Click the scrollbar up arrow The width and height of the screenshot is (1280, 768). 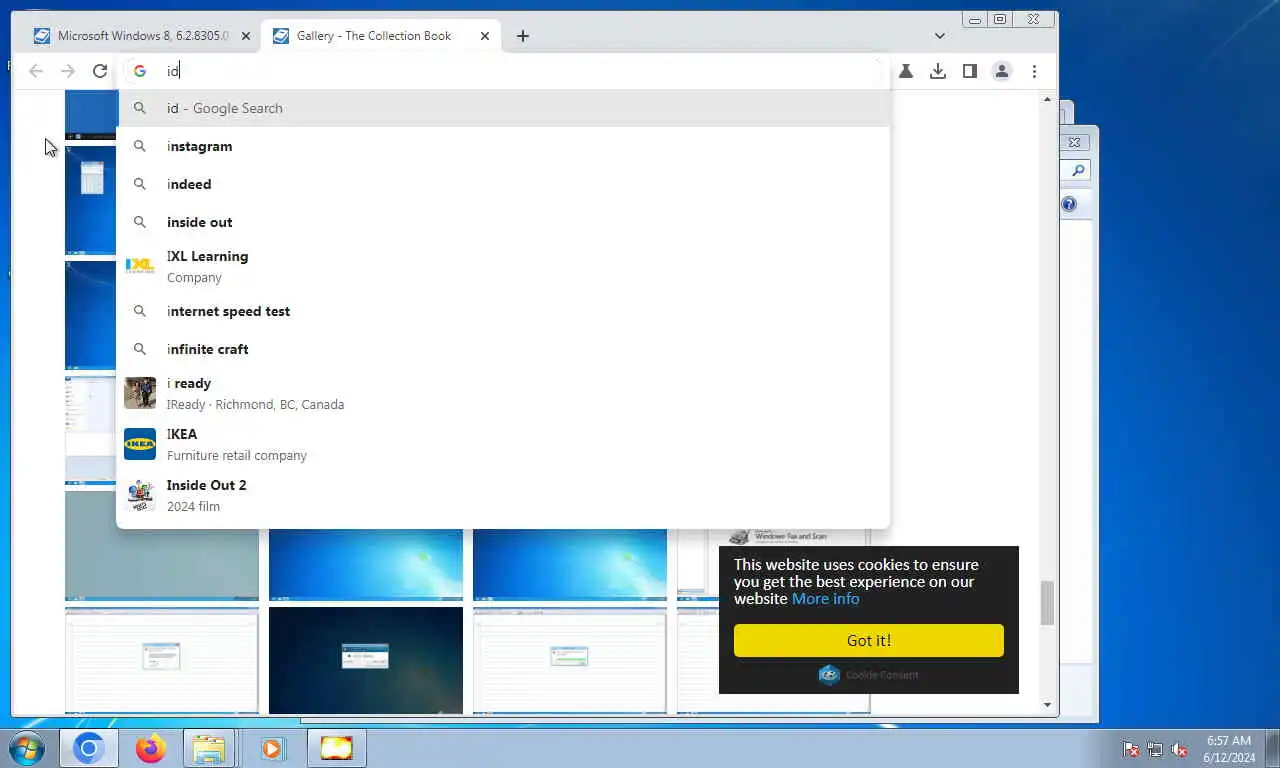point(1048,99)
